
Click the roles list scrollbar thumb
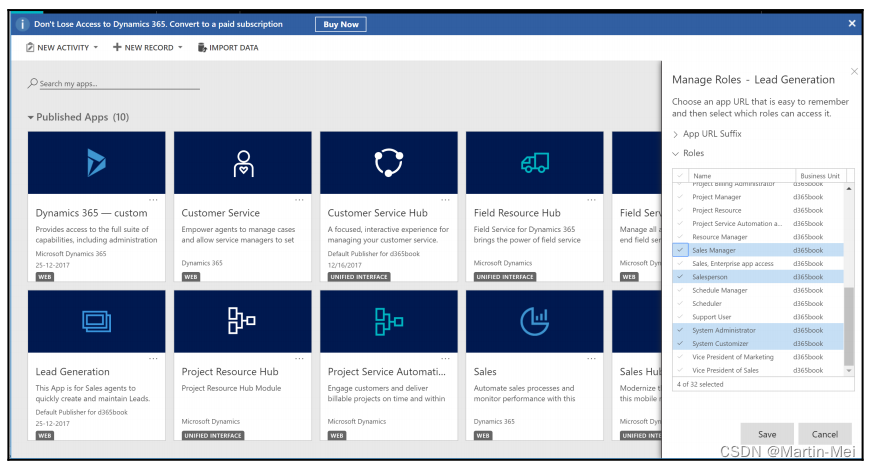[x=849, y=326]
